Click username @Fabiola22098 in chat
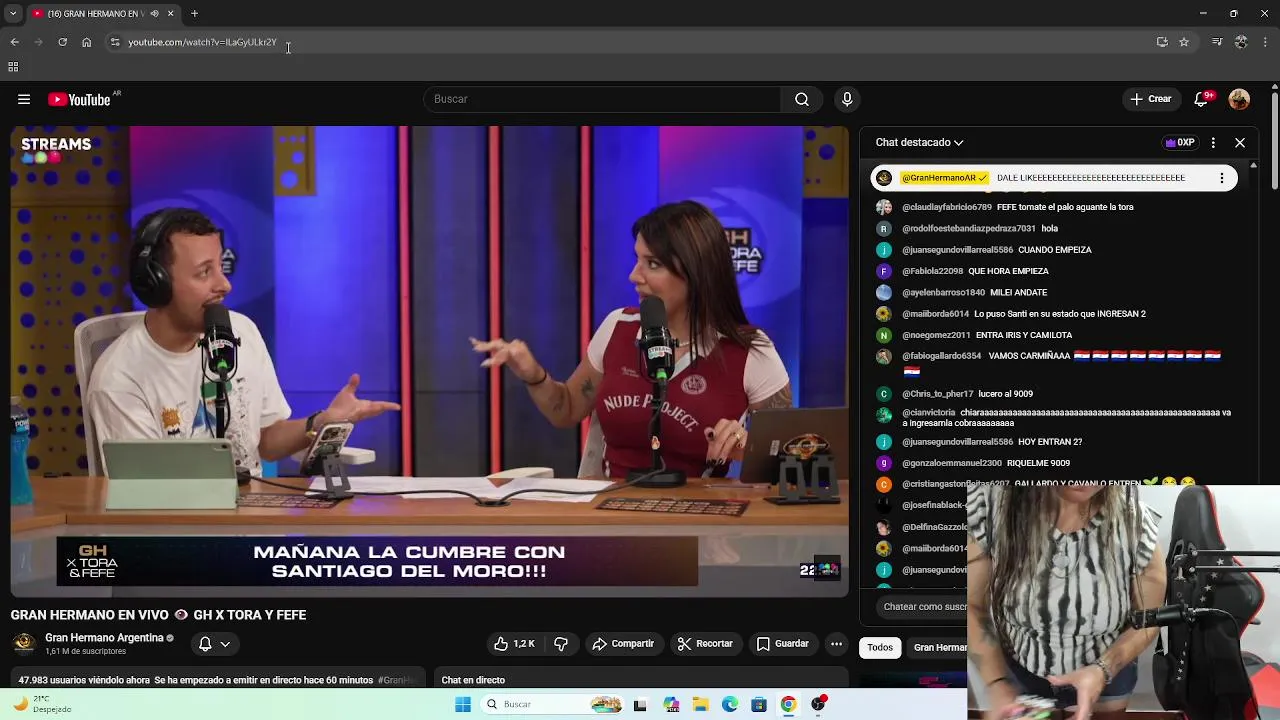Image resolution: width=1280 pixels, height=720 pixels. 933,271
